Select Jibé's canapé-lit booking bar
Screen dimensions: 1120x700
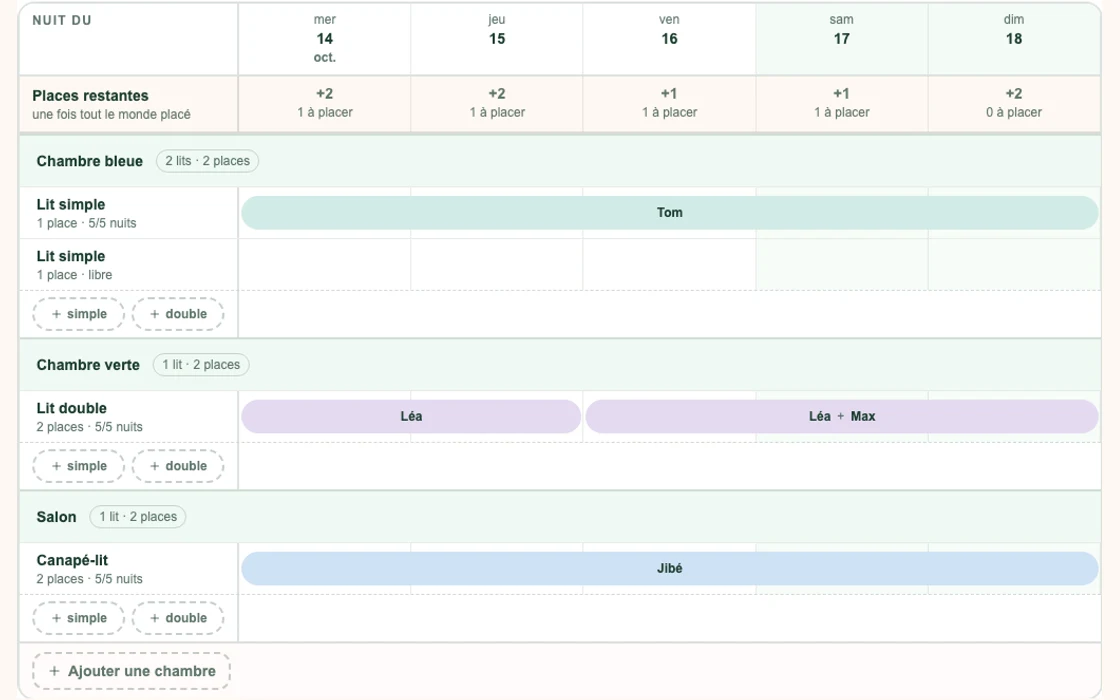[669, 569]
